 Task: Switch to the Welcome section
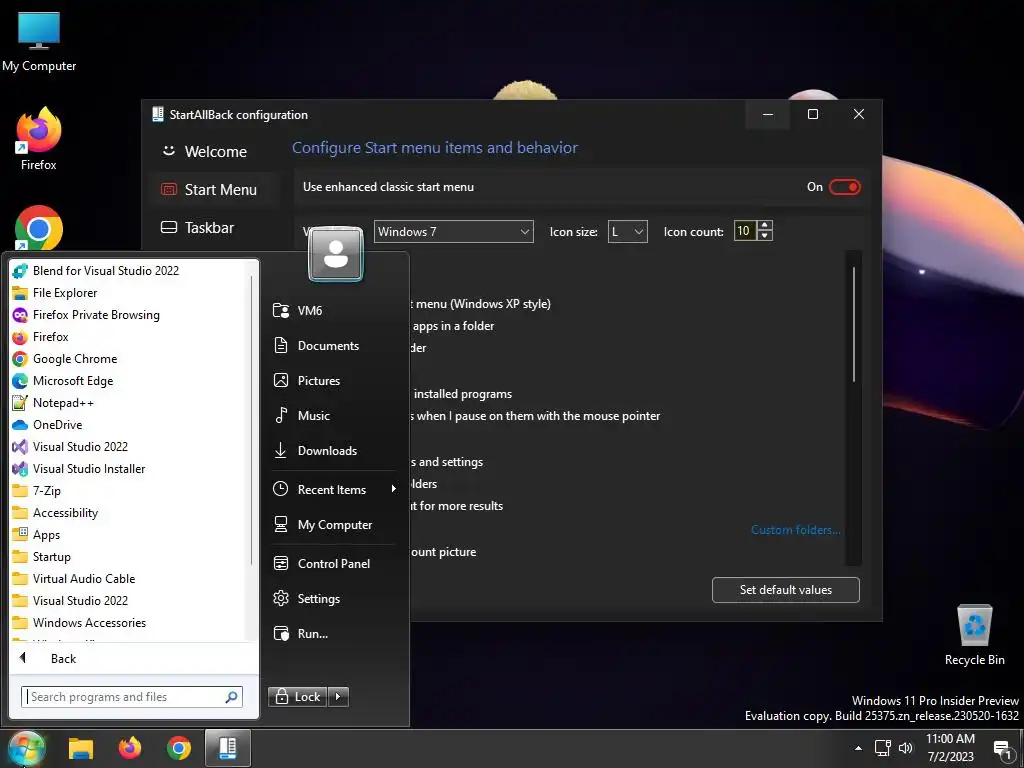click(216, 152)
